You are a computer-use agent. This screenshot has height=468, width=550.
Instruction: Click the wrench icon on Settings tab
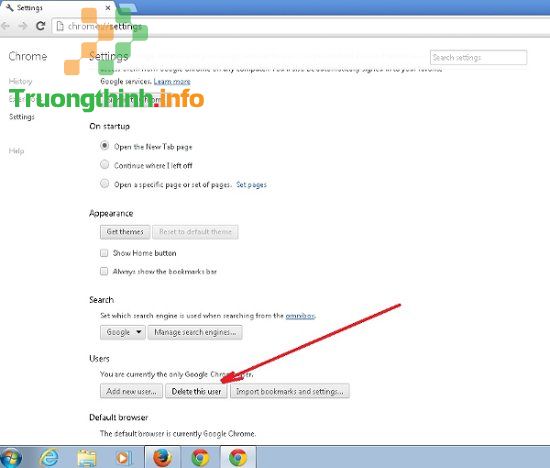tap(10, 8)
